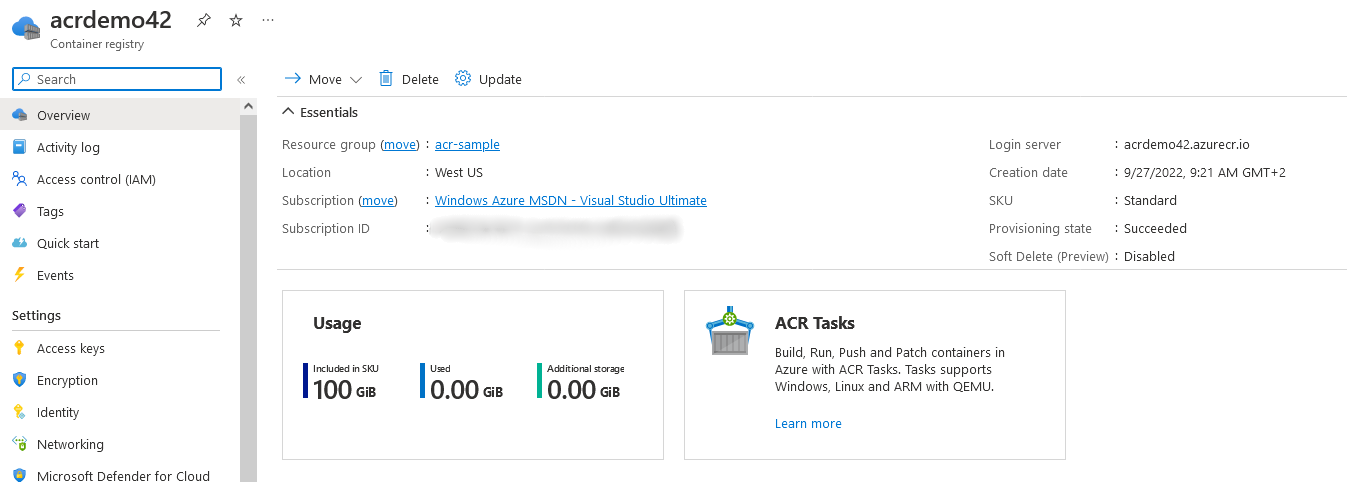Click the 100 GiB included value
The height and width of the screenshot is (482, 1347).
point(344,389)
